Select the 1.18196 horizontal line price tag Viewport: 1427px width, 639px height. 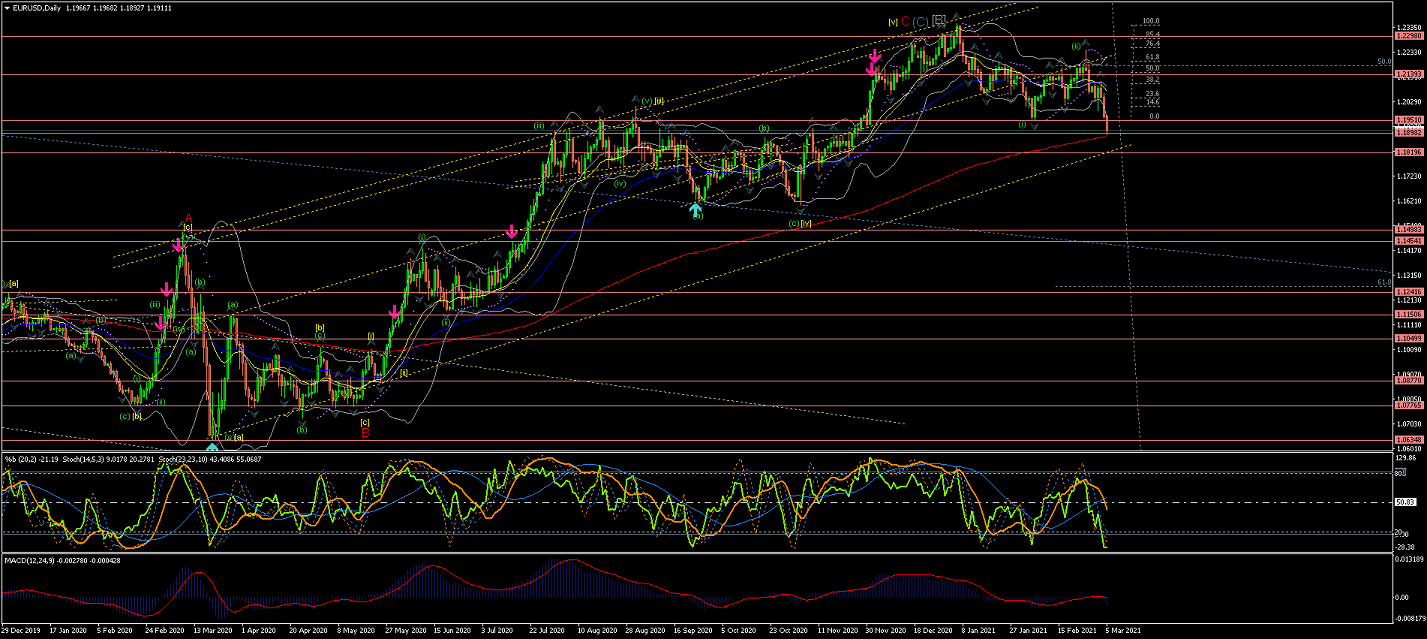[1405, 152]
